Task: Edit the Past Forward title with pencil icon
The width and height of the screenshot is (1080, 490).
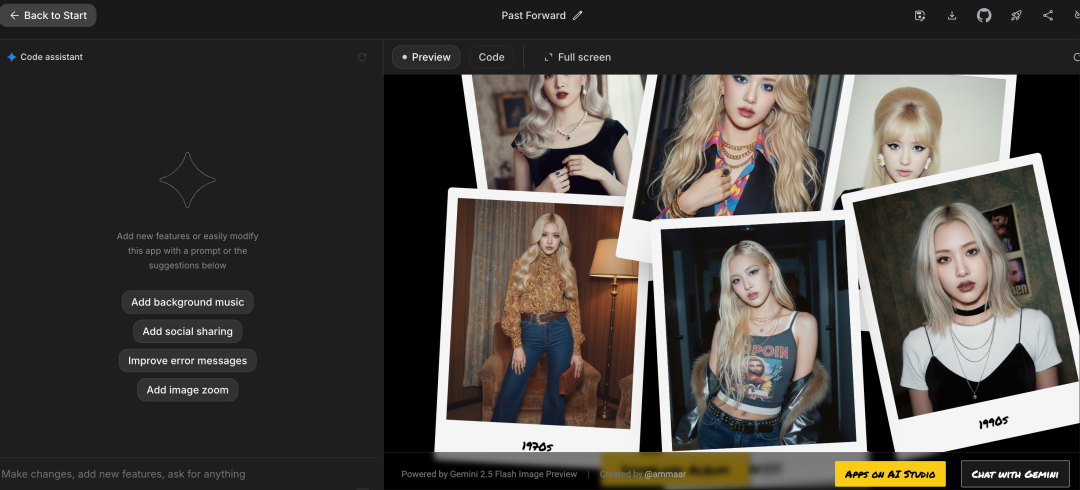Action: tap(578, 16)
